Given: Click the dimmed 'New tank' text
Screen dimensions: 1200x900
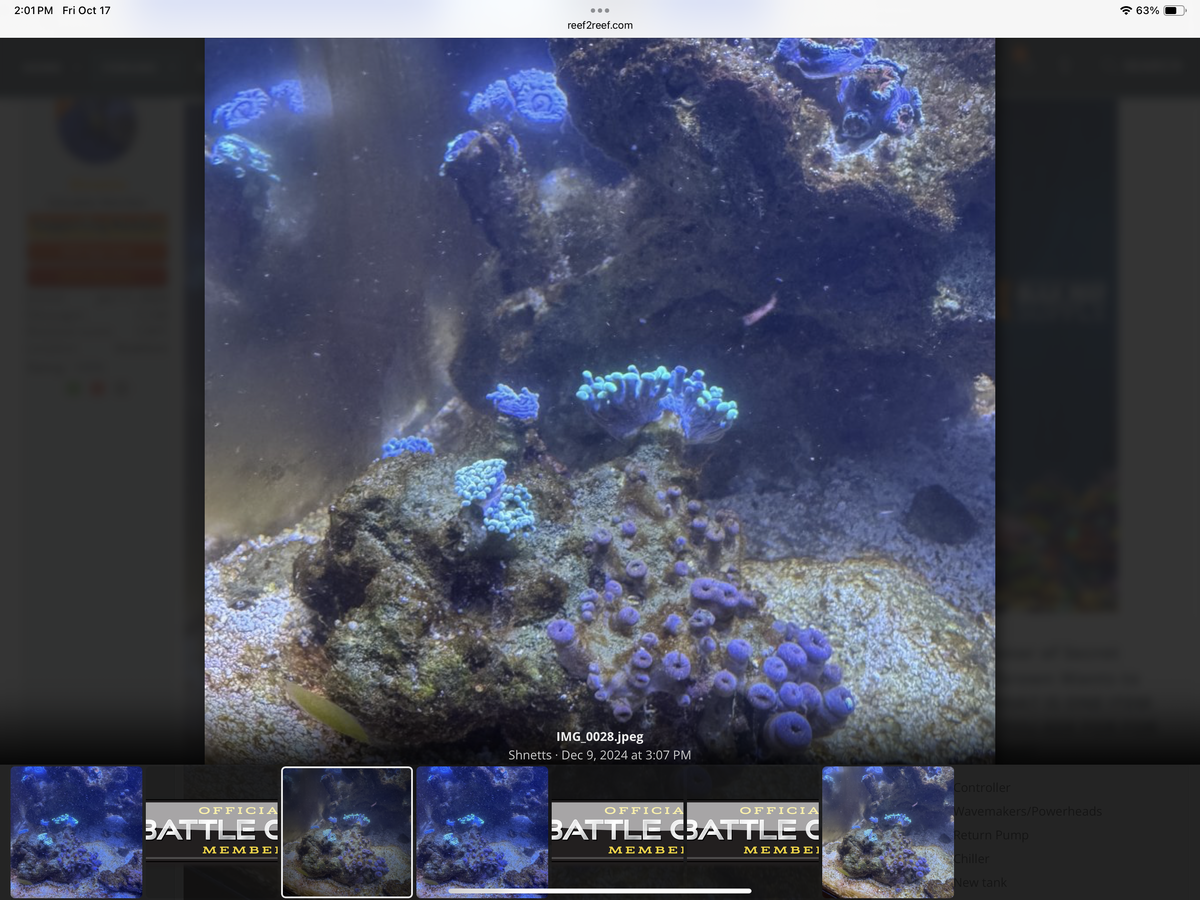Looking at the screenshot, I should pyautogui.click(x=980, y=883).
